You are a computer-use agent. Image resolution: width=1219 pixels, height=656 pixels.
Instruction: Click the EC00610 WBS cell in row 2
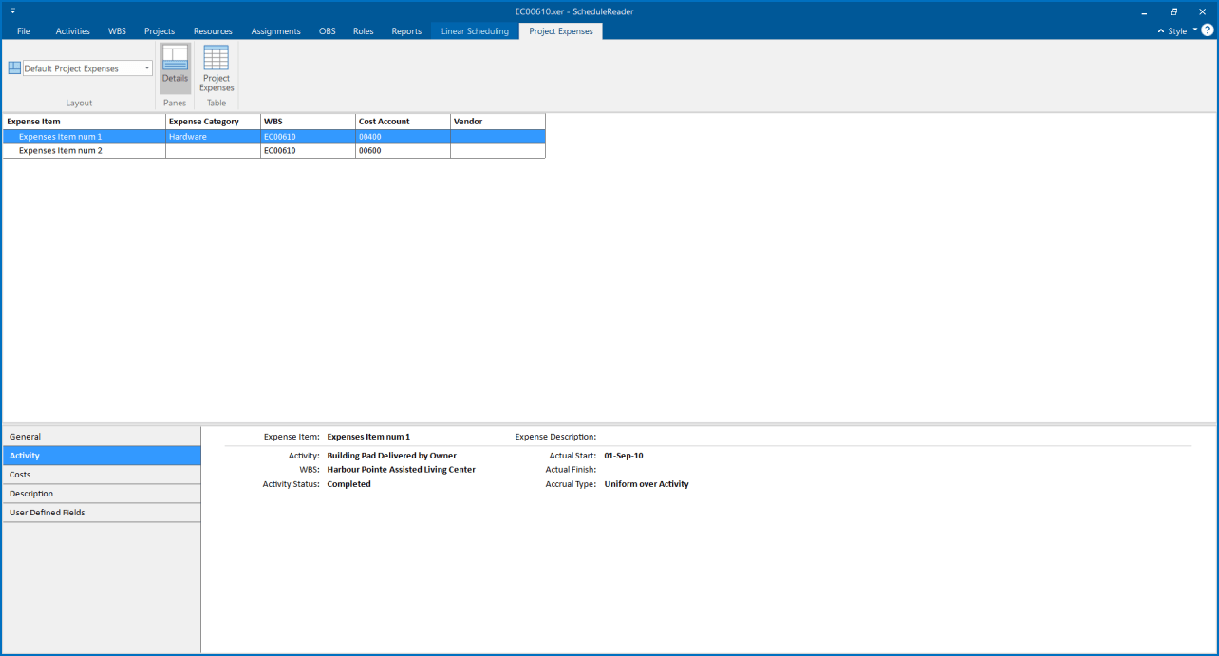pyautogui.click(x=308, y=151)
